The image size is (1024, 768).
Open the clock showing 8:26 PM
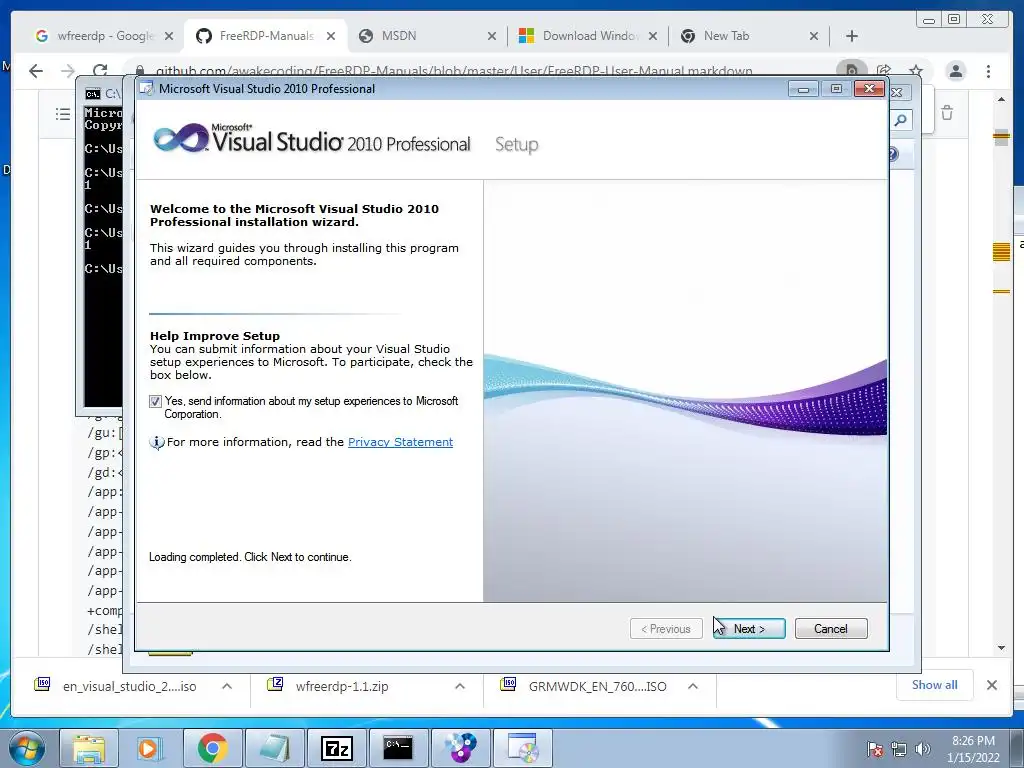click(973, 749)
